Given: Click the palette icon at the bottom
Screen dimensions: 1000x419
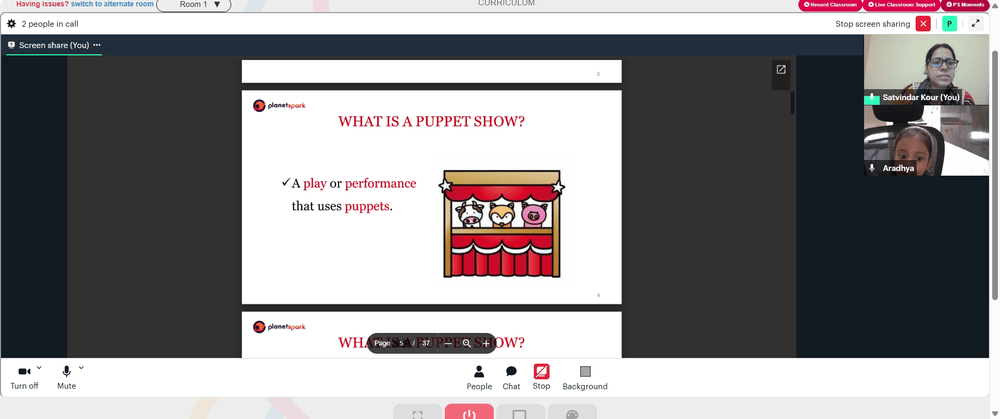Looking at the screenshot, I should coord(572,412).
